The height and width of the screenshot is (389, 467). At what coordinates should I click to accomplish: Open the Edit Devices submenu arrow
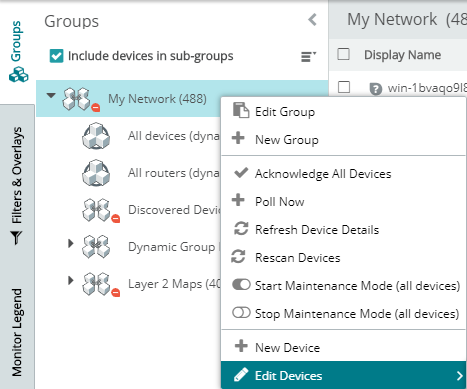coord(460,376)
